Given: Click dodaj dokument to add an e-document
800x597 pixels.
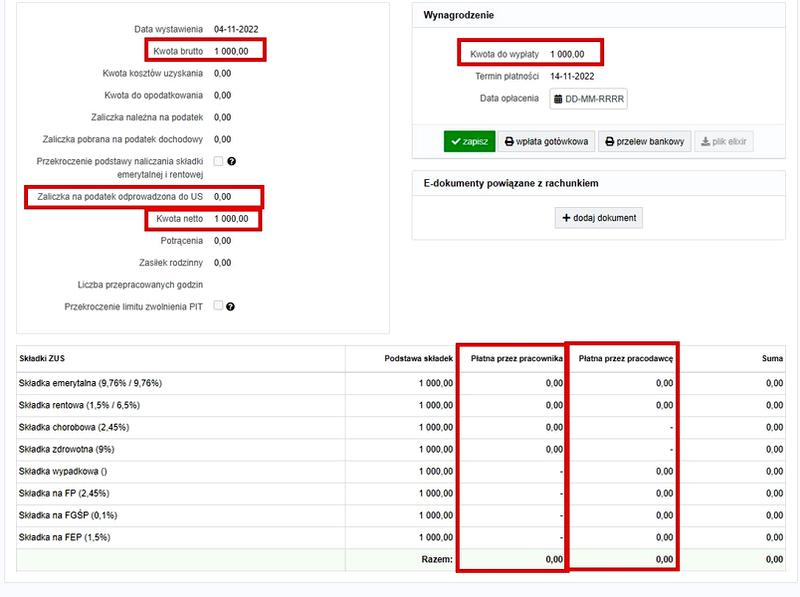Looking at the screenshot, I should [x=599, y=218].
